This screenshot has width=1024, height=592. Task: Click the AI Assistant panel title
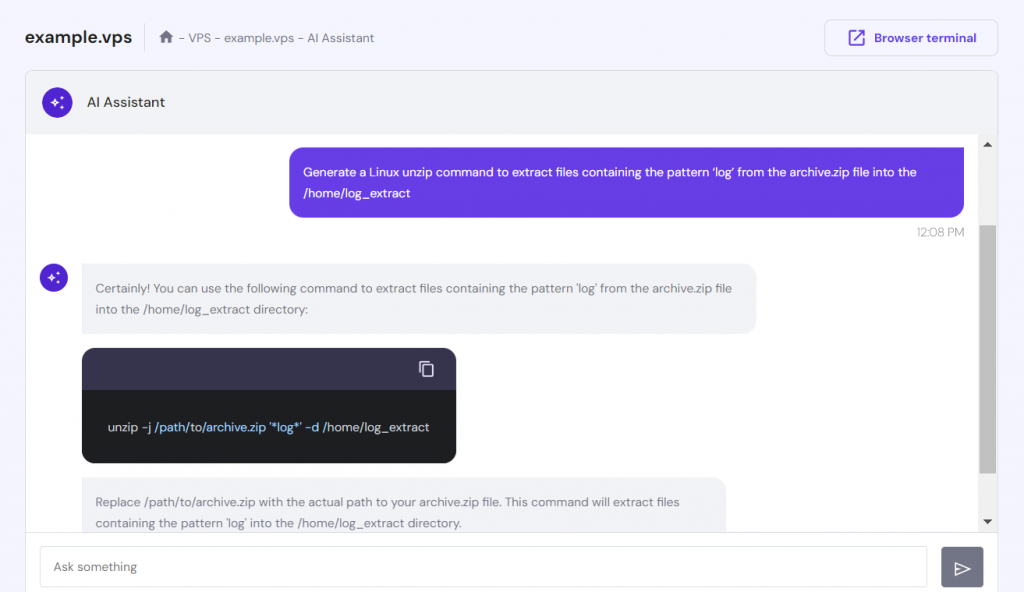pyautogui.click(x=126, y=102)
